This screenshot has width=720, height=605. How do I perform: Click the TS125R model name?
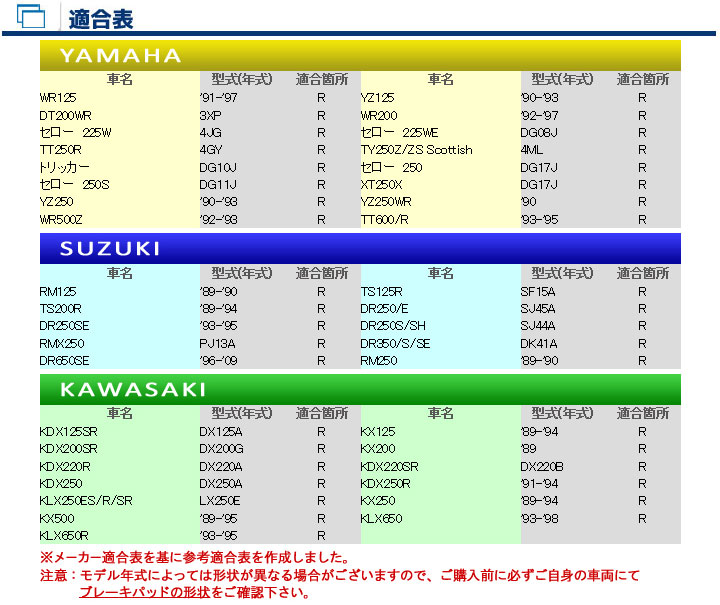pyautogui.click(x=381, y=291)
